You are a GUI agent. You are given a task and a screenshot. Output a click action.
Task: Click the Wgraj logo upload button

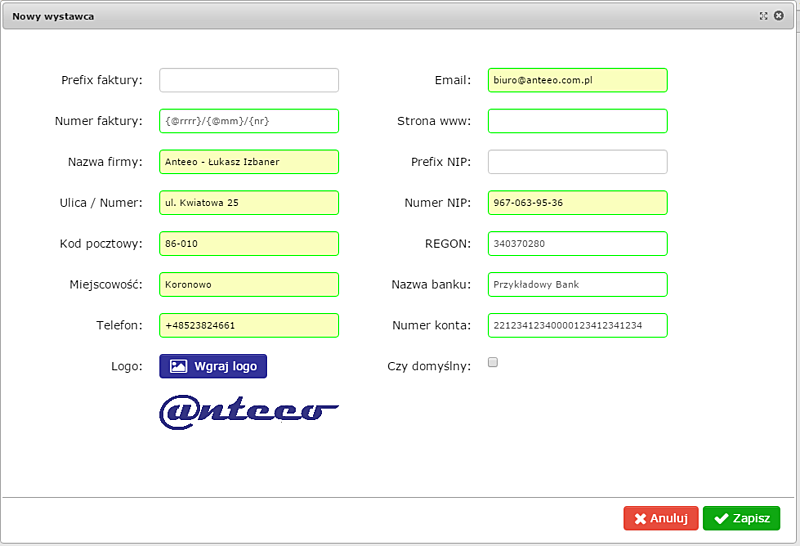pyautogui.click(x=213, y=366)
